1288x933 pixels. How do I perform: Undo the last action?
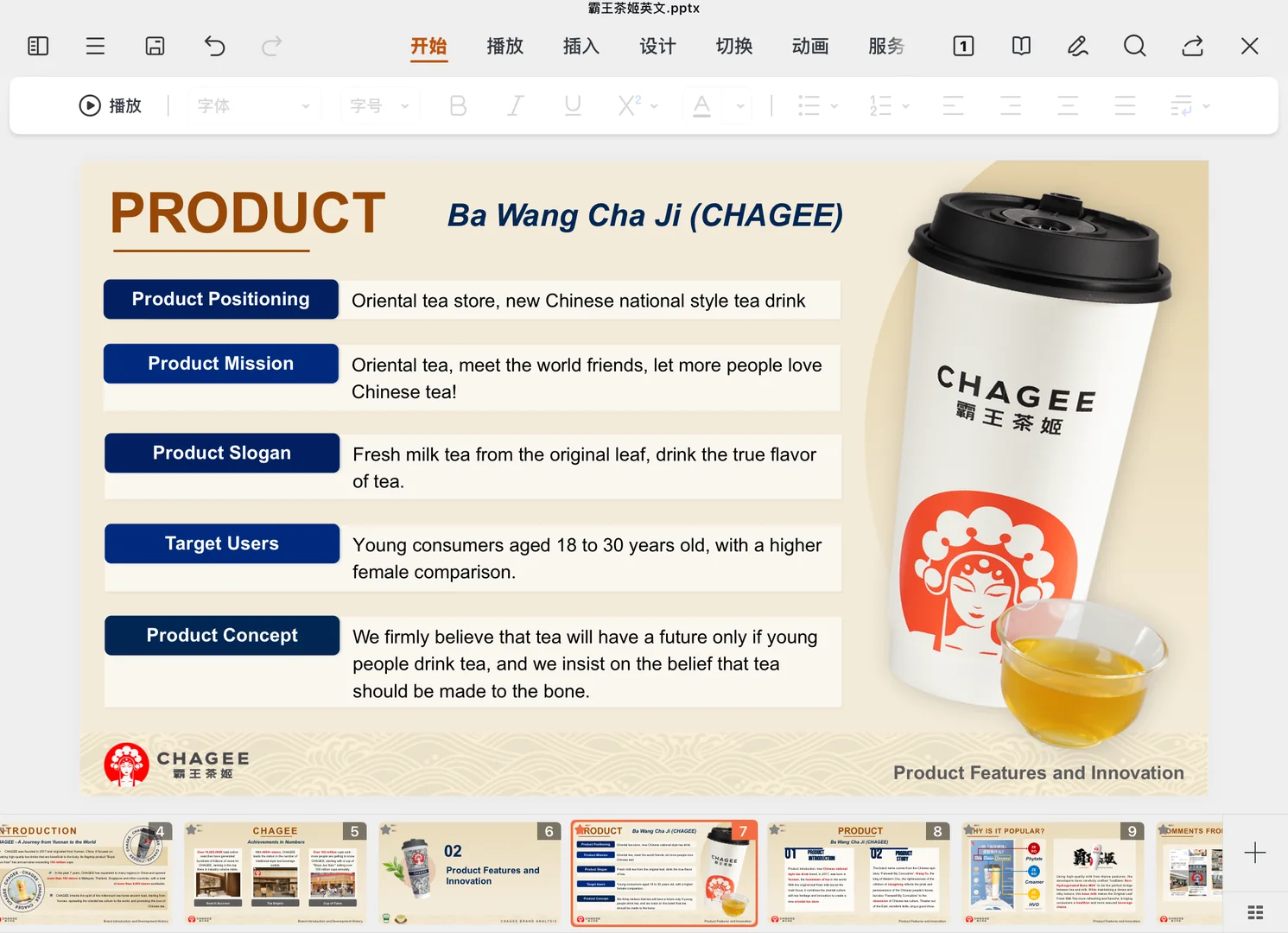(214, 47)
